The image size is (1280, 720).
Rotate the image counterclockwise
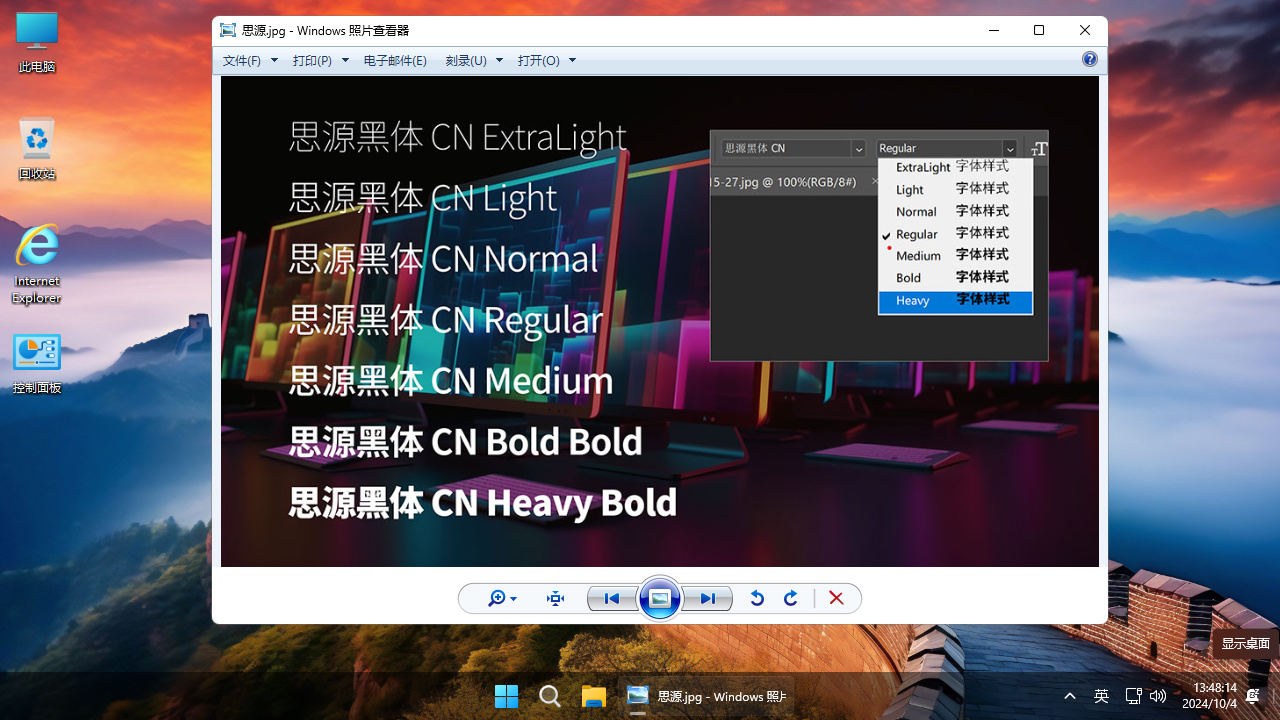(x=757, y=598)
